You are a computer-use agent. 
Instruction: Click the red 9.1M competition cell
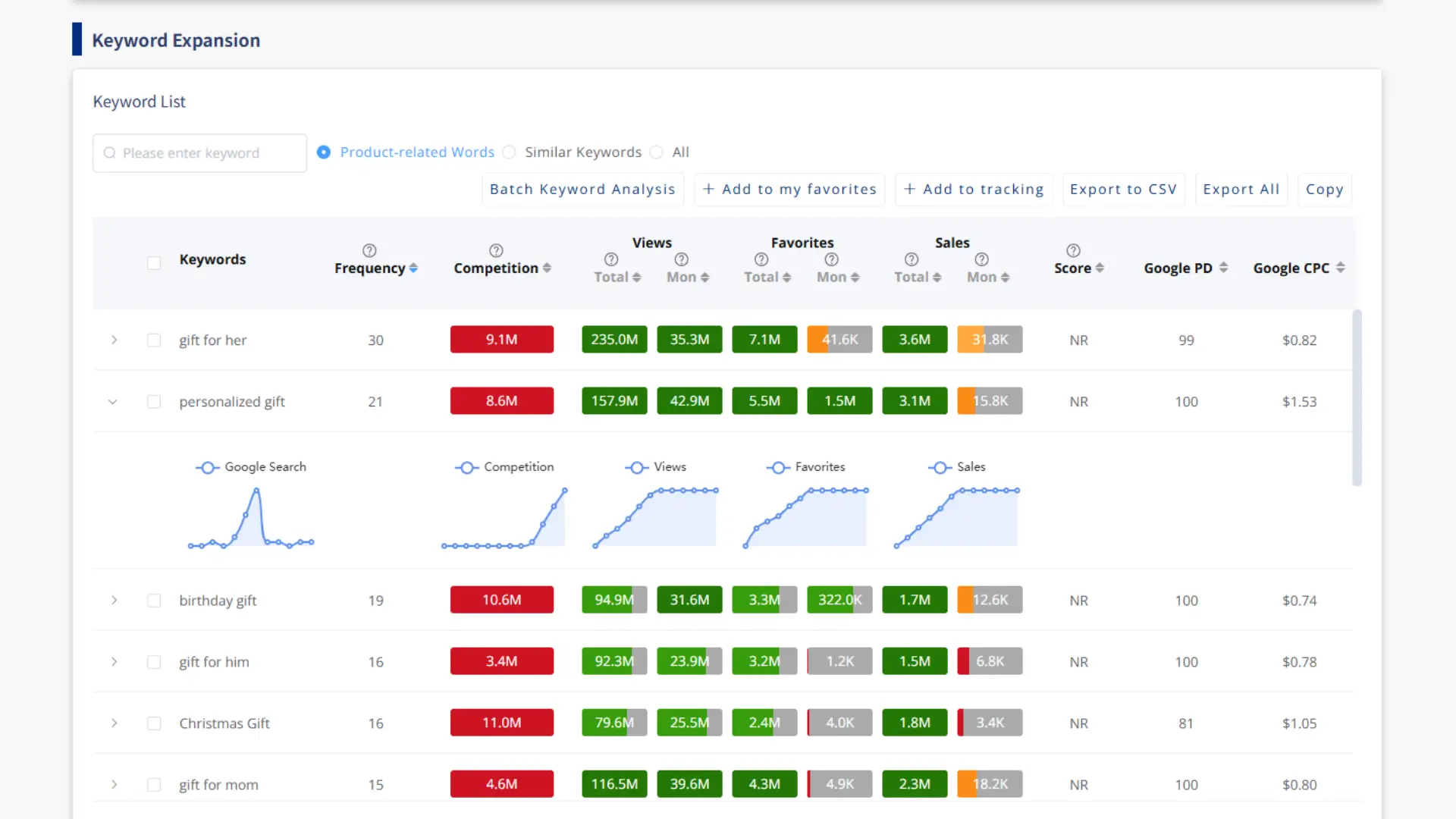501,340
